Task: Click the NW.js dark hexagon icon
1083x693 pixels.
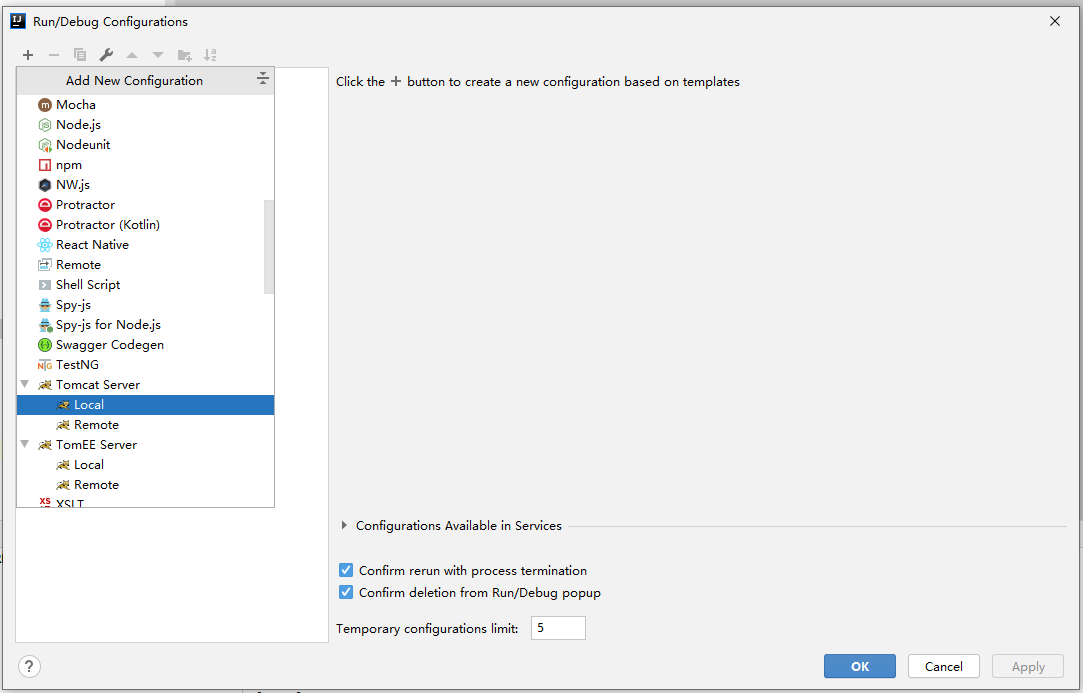Action: [x=45, y=185]
